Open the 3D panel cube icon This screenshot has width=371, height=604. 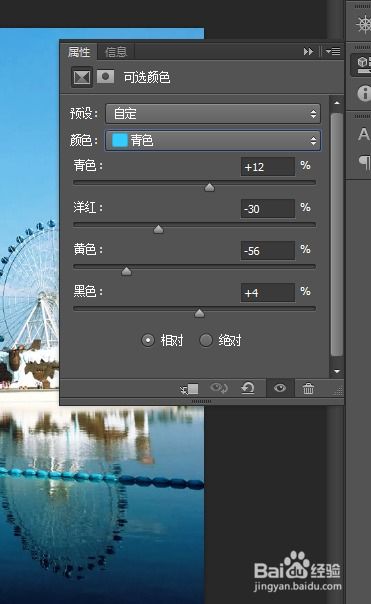tap(363, 64)
